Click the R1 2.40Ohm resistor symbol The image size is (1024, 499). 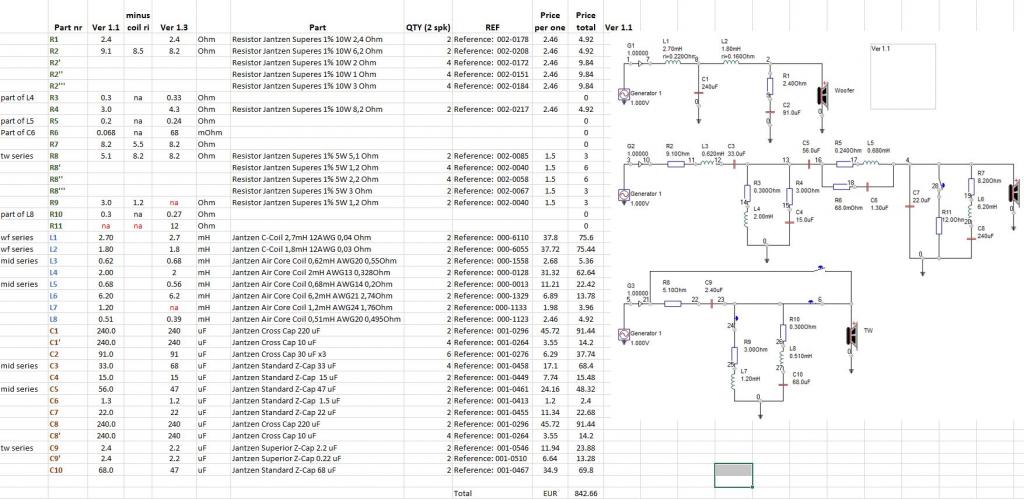(770, 86)
